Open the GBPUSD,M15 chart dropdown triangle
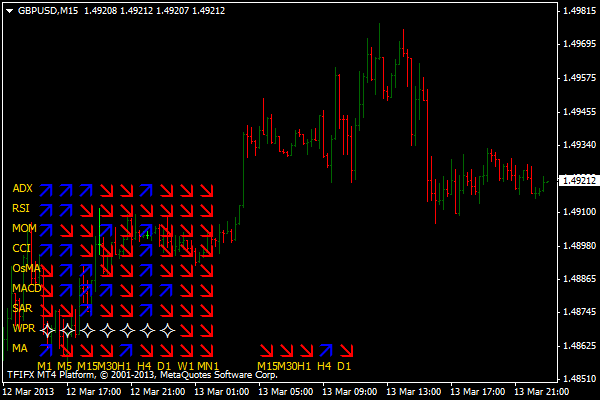 10,11
